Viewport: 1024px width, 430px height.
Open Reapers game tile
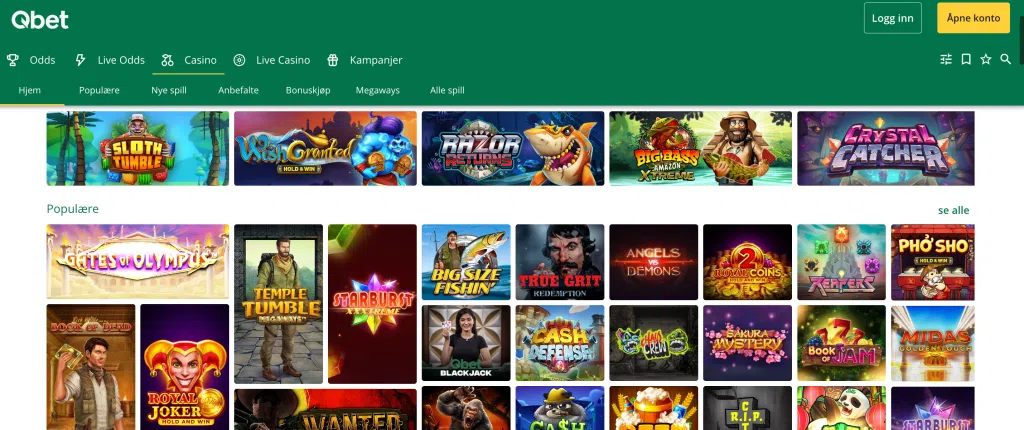[841, 262]
